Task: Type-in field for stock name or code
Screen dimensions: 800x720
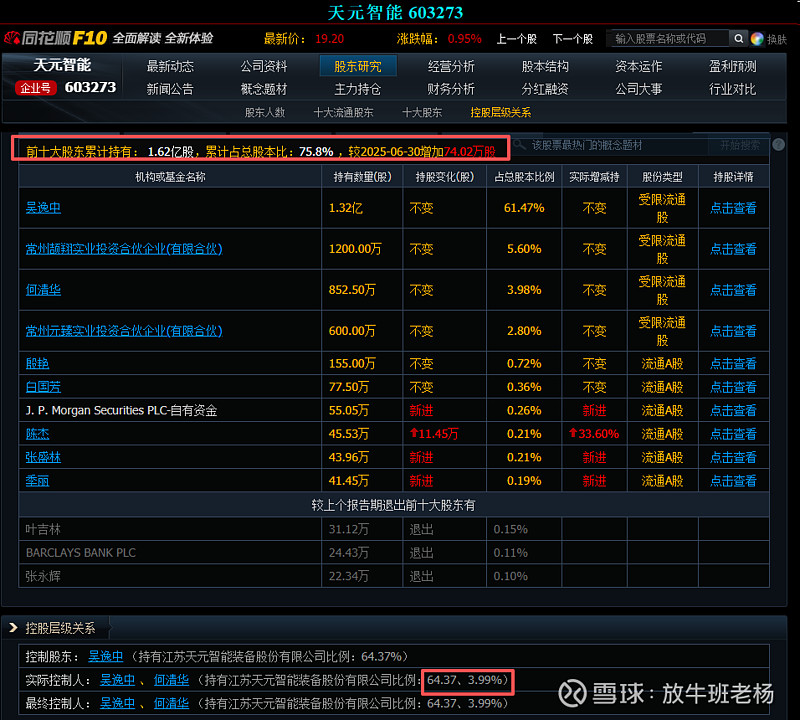Action: [670, 38]
